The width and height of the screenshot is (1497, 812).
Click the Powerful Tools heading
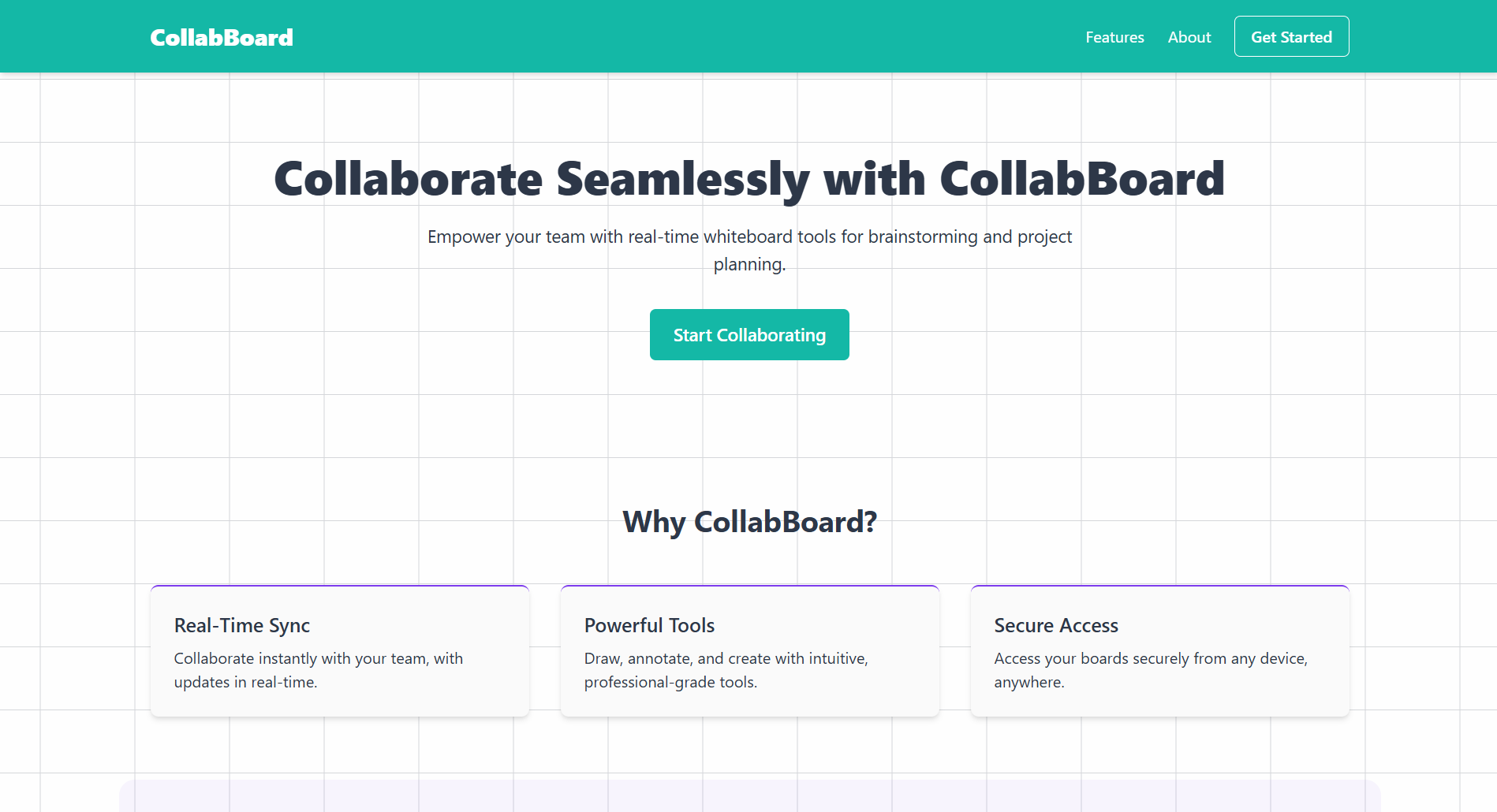click(649, 625)
